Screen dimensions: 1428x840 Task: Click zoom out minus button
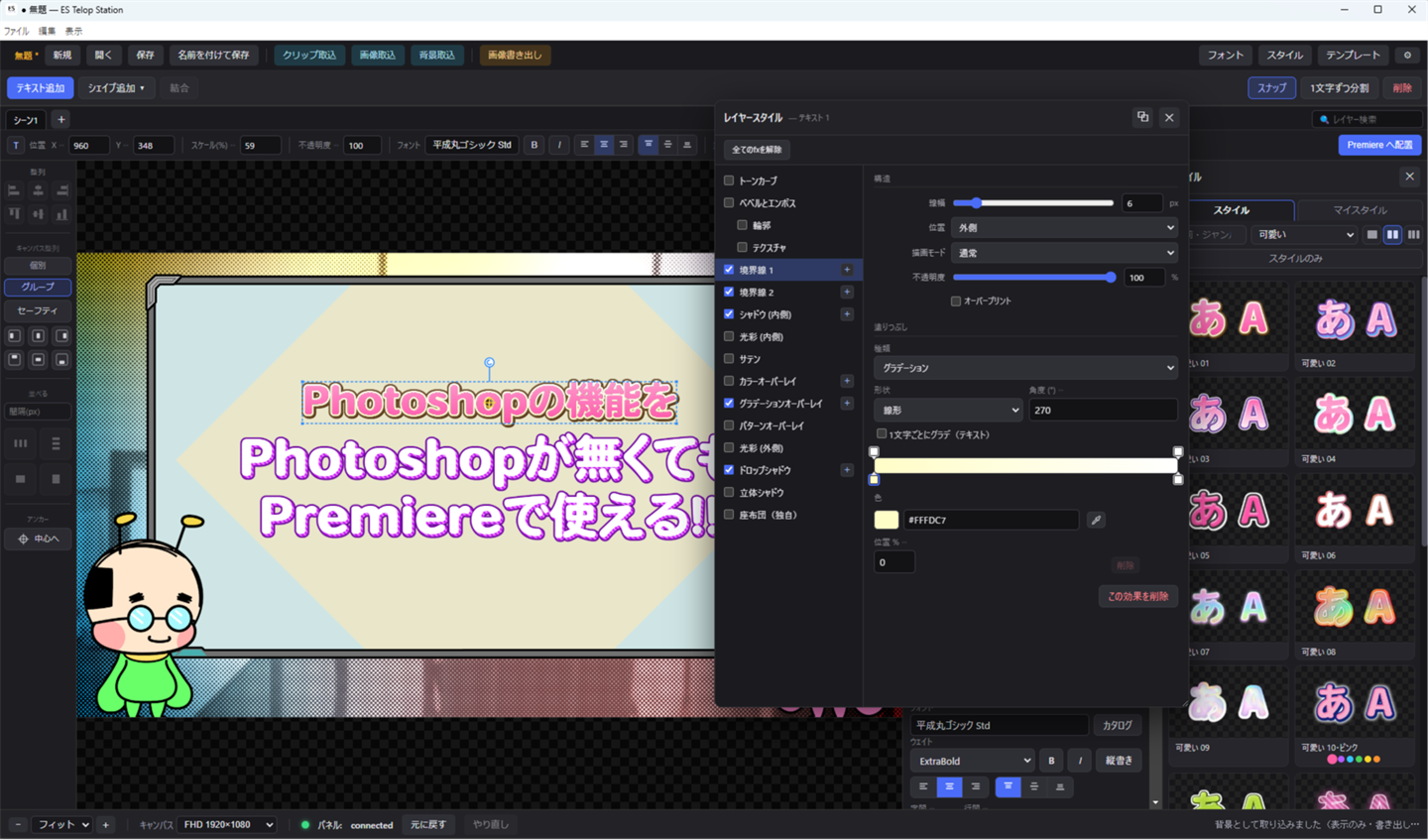(x=18, y=824)
